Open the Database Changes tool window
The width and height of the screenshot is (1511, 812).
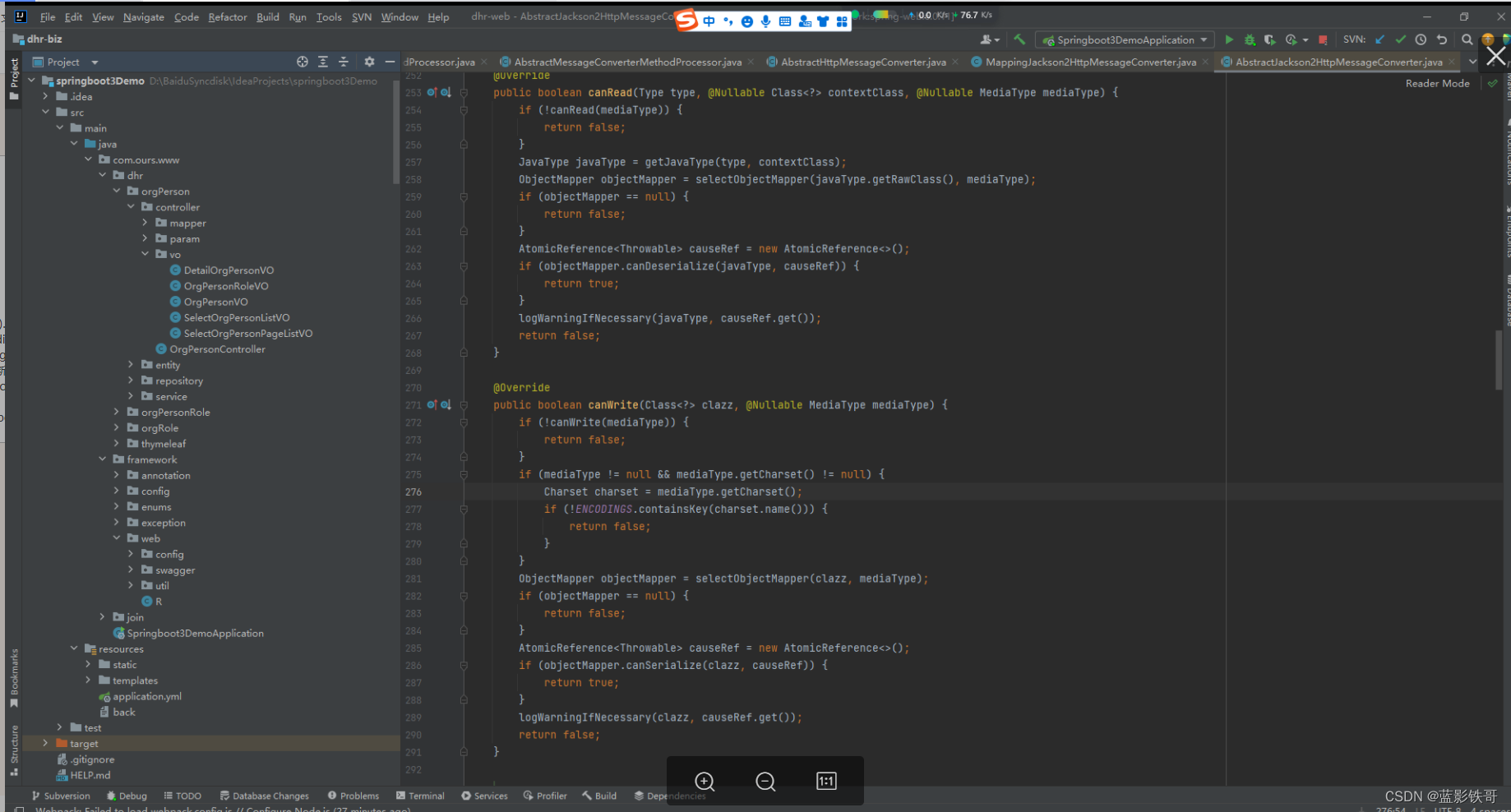pos(265,796)
